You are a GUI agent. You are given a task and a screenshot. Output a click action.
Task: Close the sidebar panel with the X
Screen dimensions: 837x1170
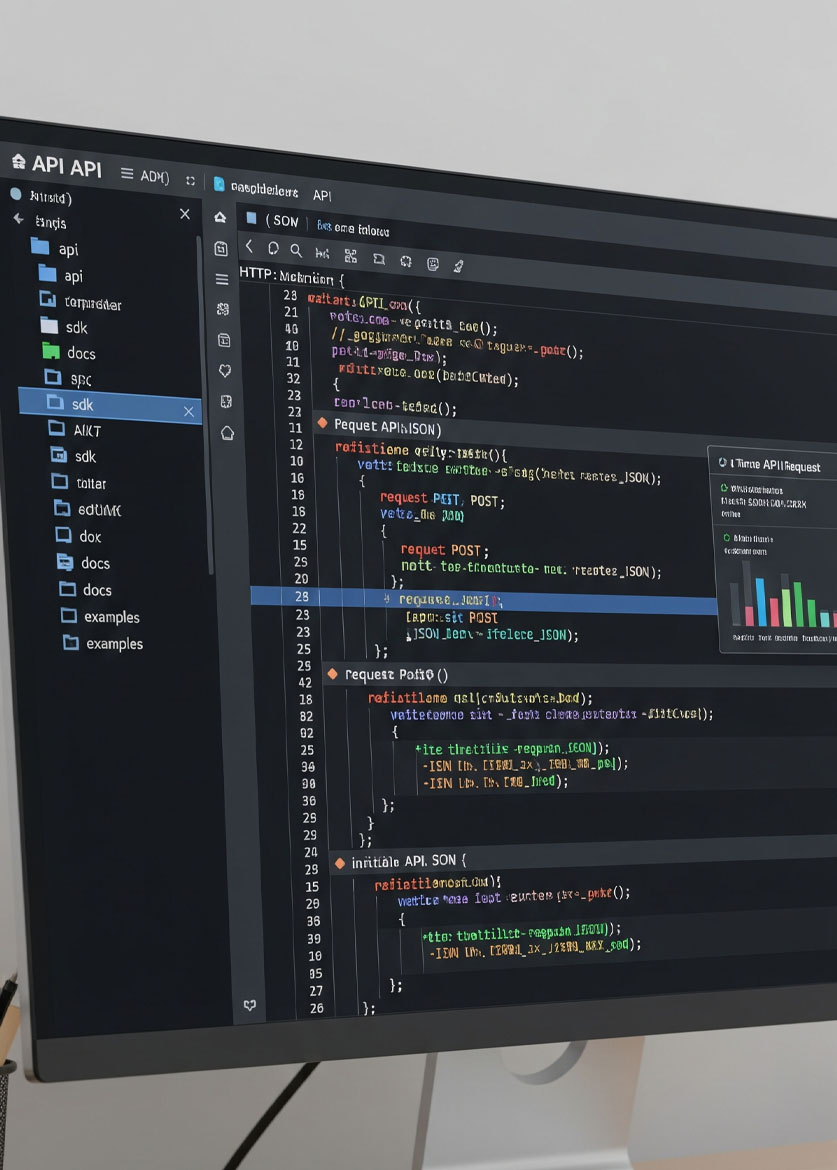(x=184, y=214)
